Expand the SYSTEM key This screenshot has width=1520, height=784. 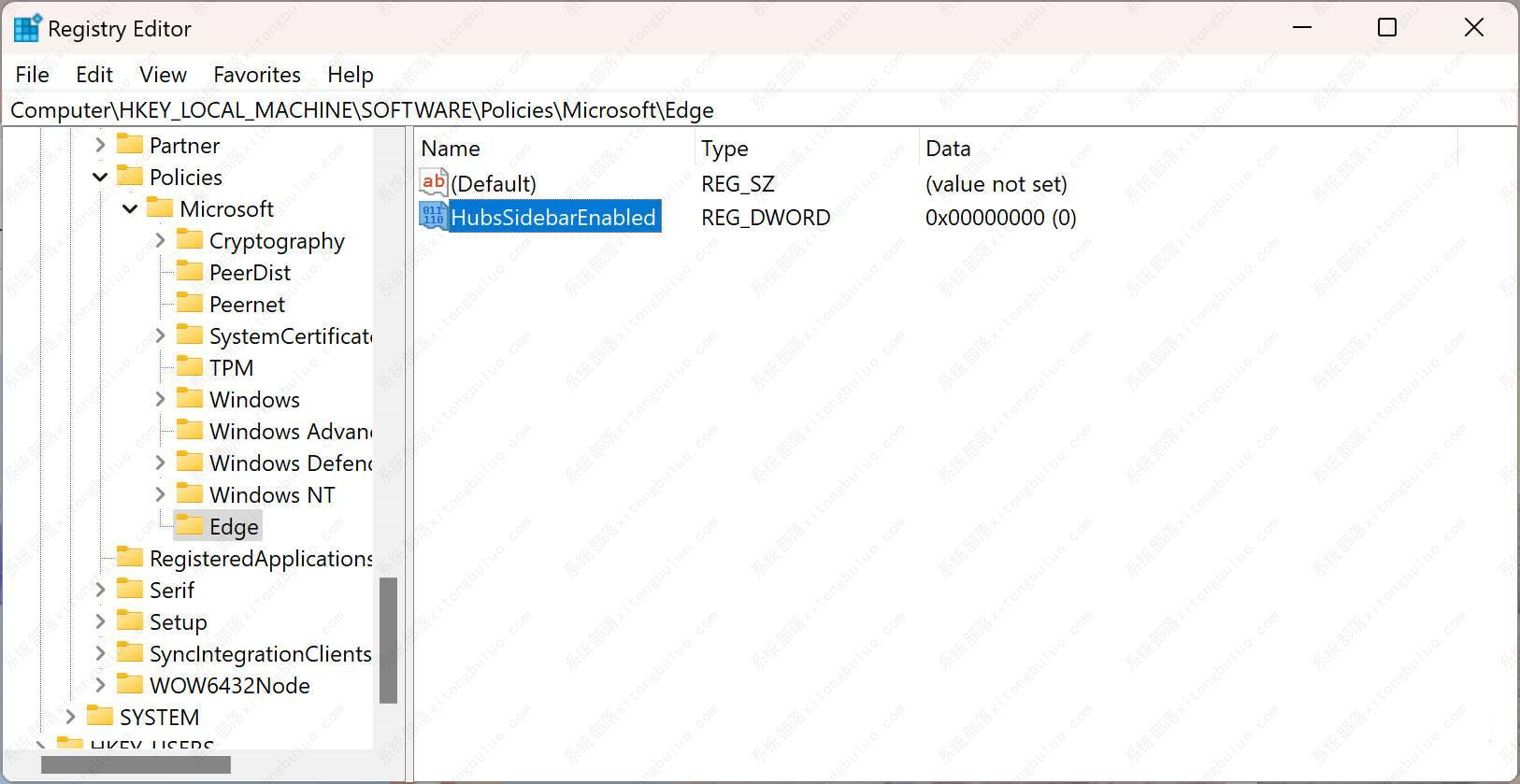pos(70,718)
